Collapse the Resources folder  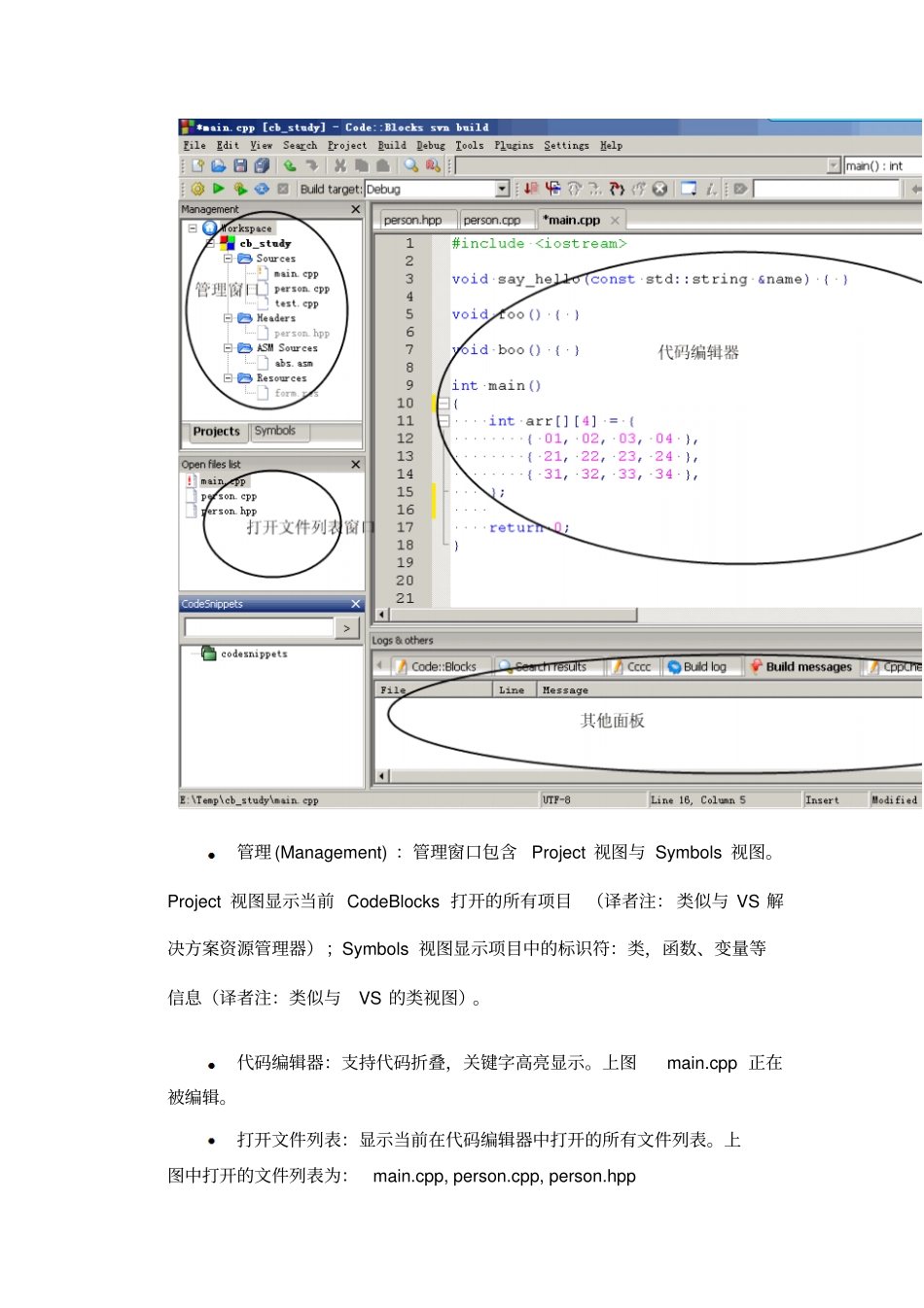pyautogui.click(x=229, y=378)
